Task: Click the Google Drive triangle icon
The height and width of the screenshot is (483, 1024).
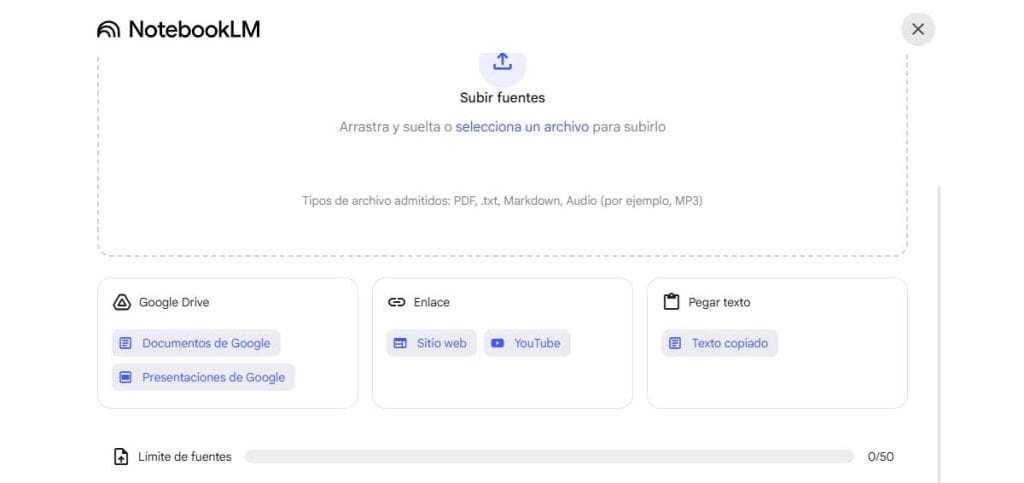Action: click(x=122, y=302)
